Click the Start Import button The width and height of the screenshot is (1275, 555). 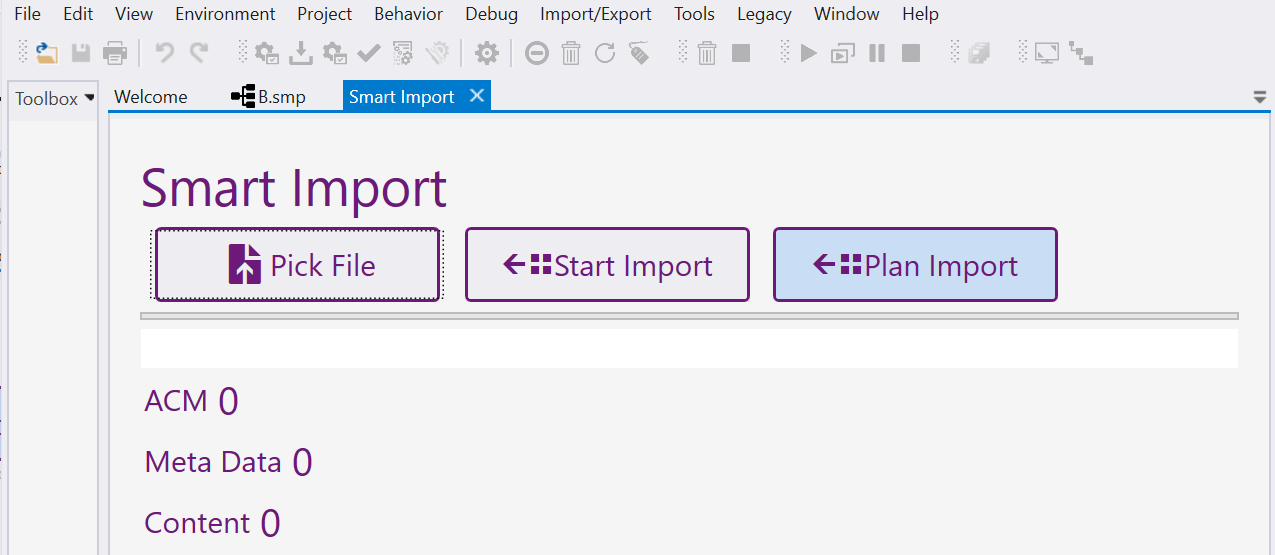click(607, 265)
